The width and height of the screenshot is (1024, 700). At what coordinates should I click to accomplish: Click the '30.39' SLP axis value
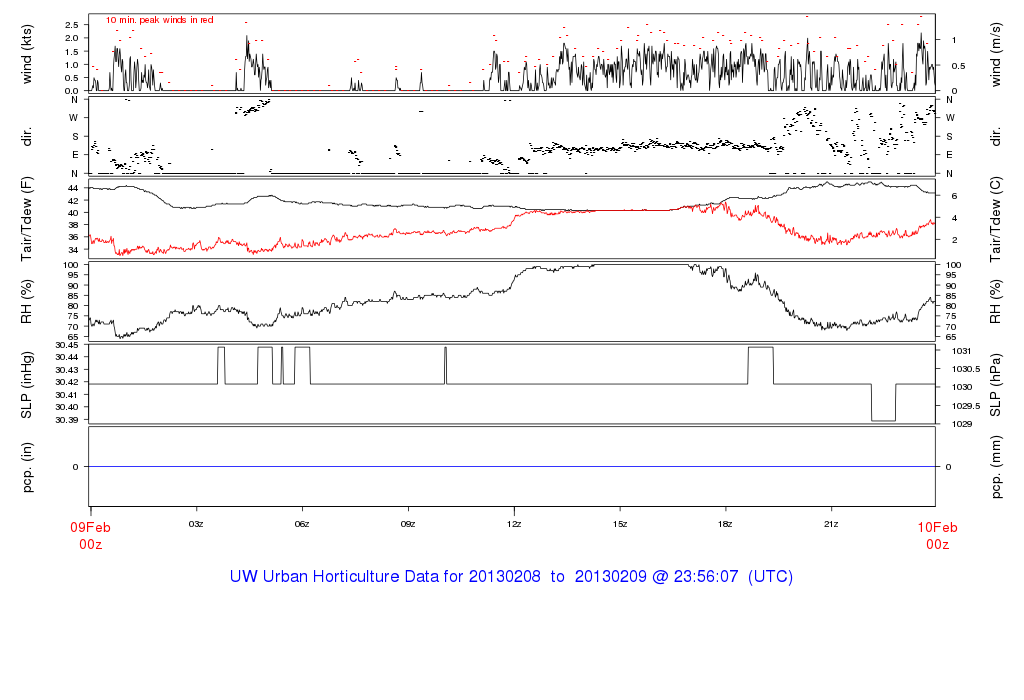67,420
